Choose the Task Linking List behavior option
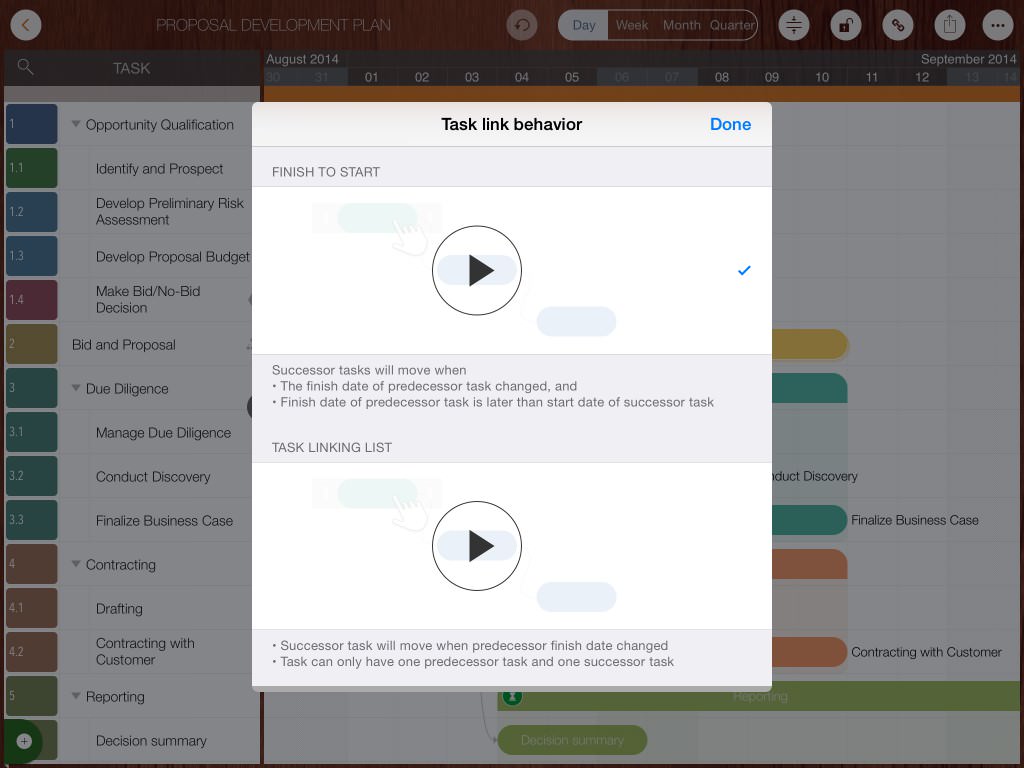Image resolution: width=1024 pixels, height=768 pixels. 744,546
